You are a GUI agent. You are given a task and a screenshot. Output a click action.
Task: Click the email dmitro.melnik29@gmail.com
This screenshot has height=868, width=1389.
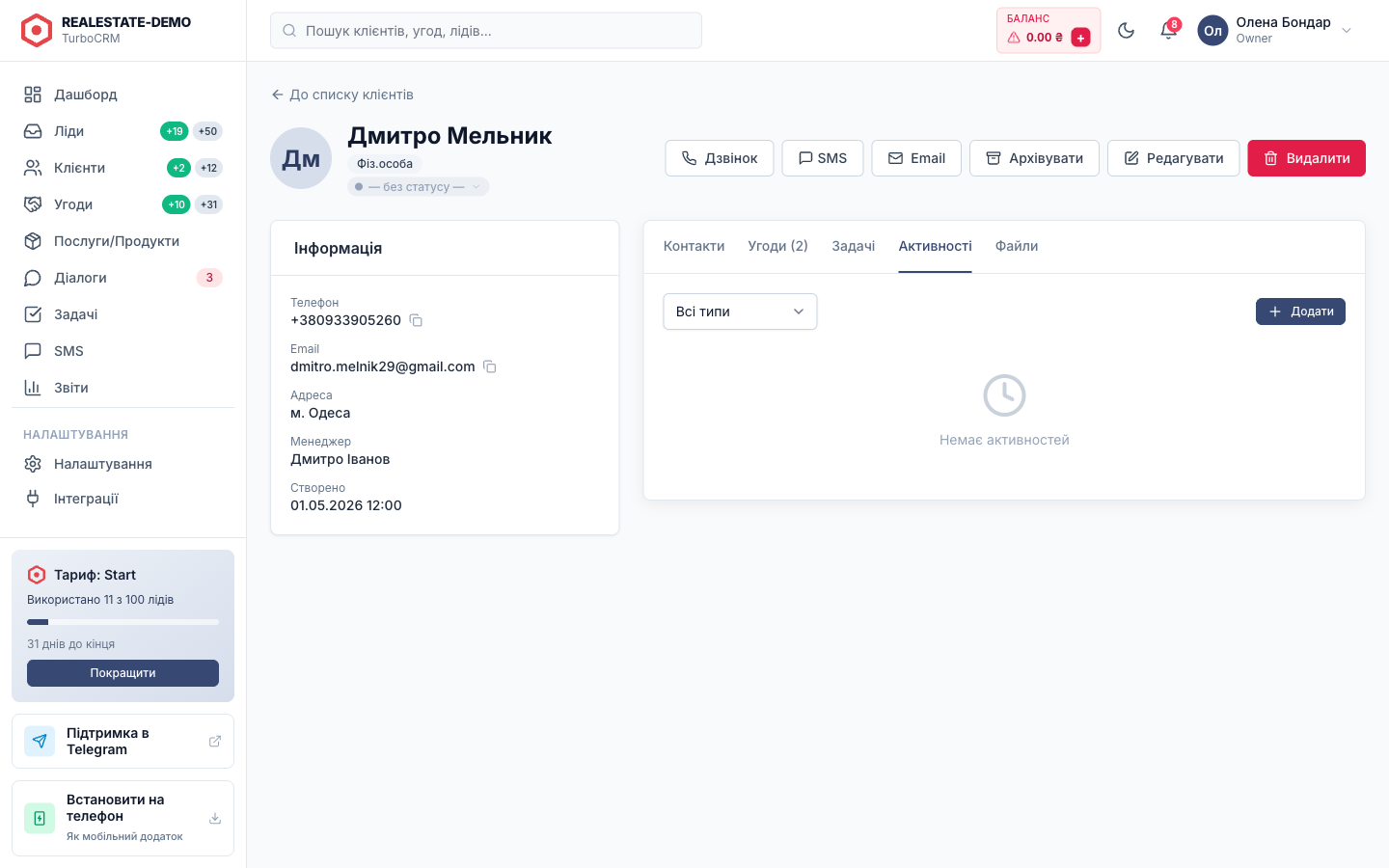coord(383,366)
